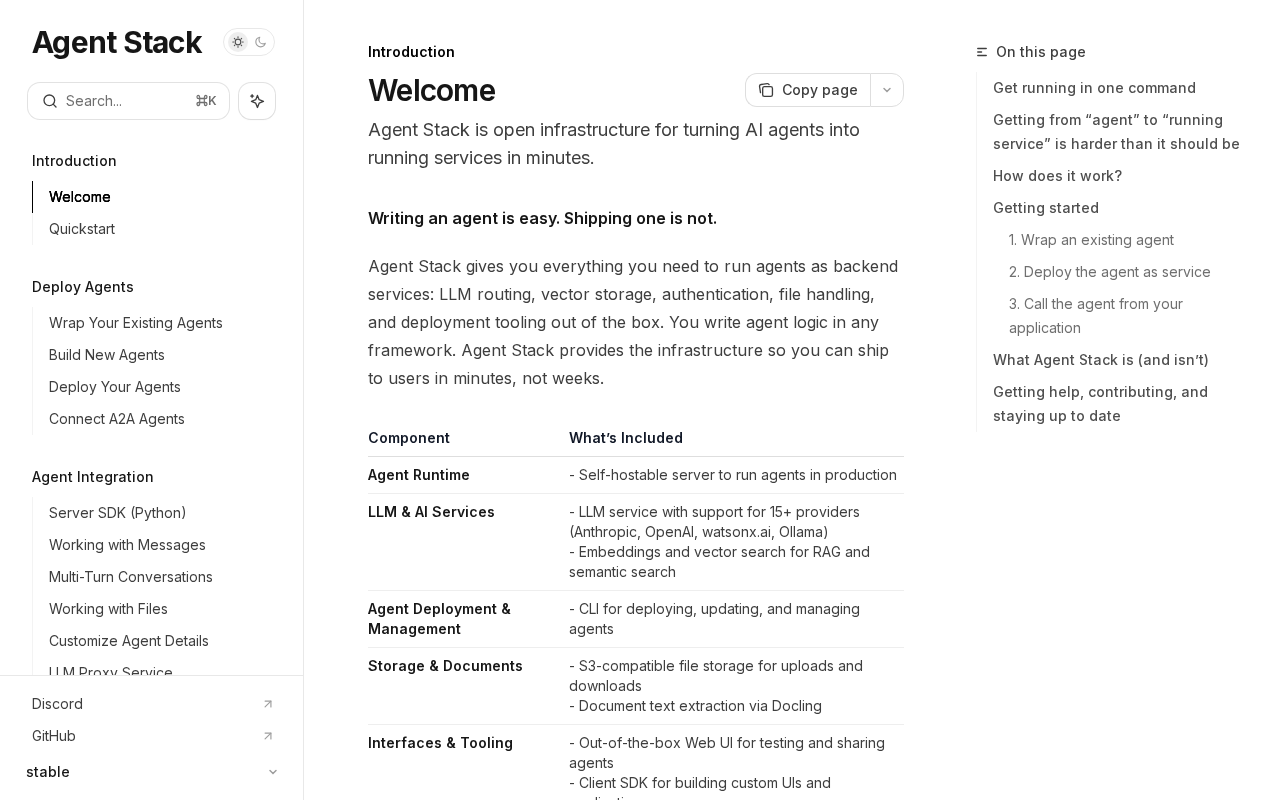Go to Build New Agents page
Image resolution: width=1280 pixels, height=800 pixels.
(107, 355)
